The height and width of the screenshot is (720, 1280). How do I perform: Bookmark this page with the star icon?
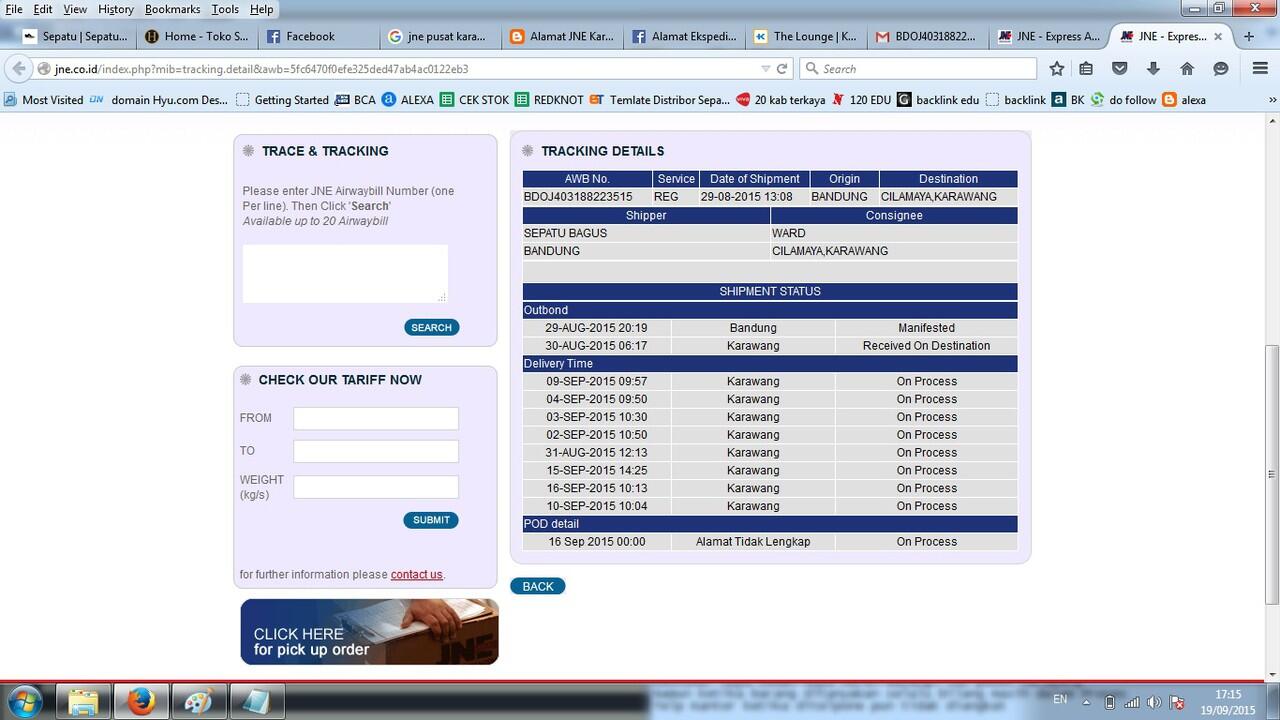(x=1057, y=69)
